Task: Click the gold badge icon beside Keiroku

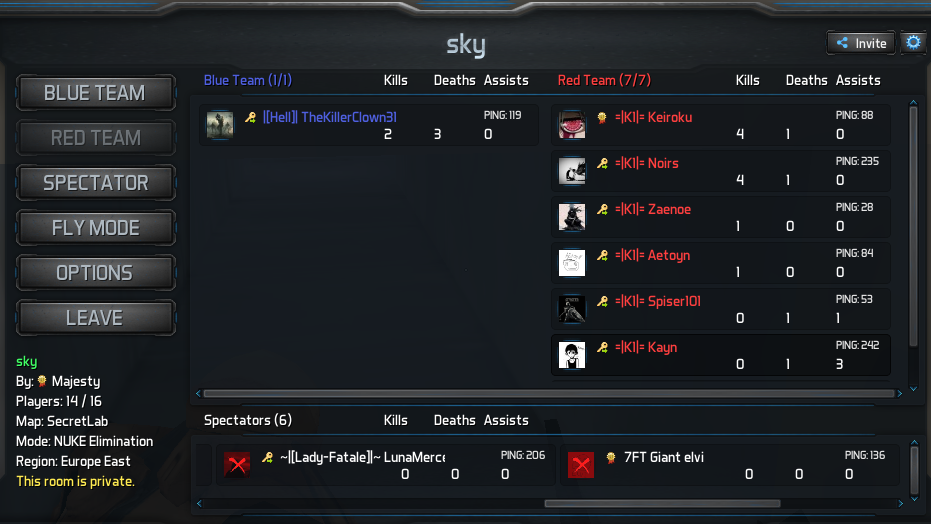Action: 602,117
